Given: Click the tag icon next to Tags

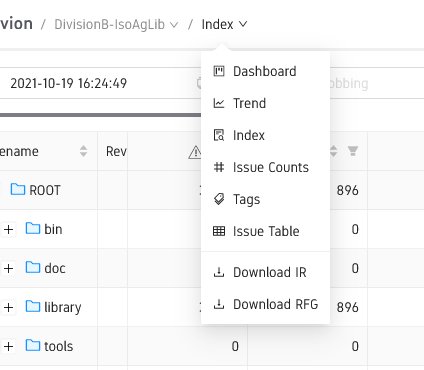Looking at the screenshot, I should 219,199.
